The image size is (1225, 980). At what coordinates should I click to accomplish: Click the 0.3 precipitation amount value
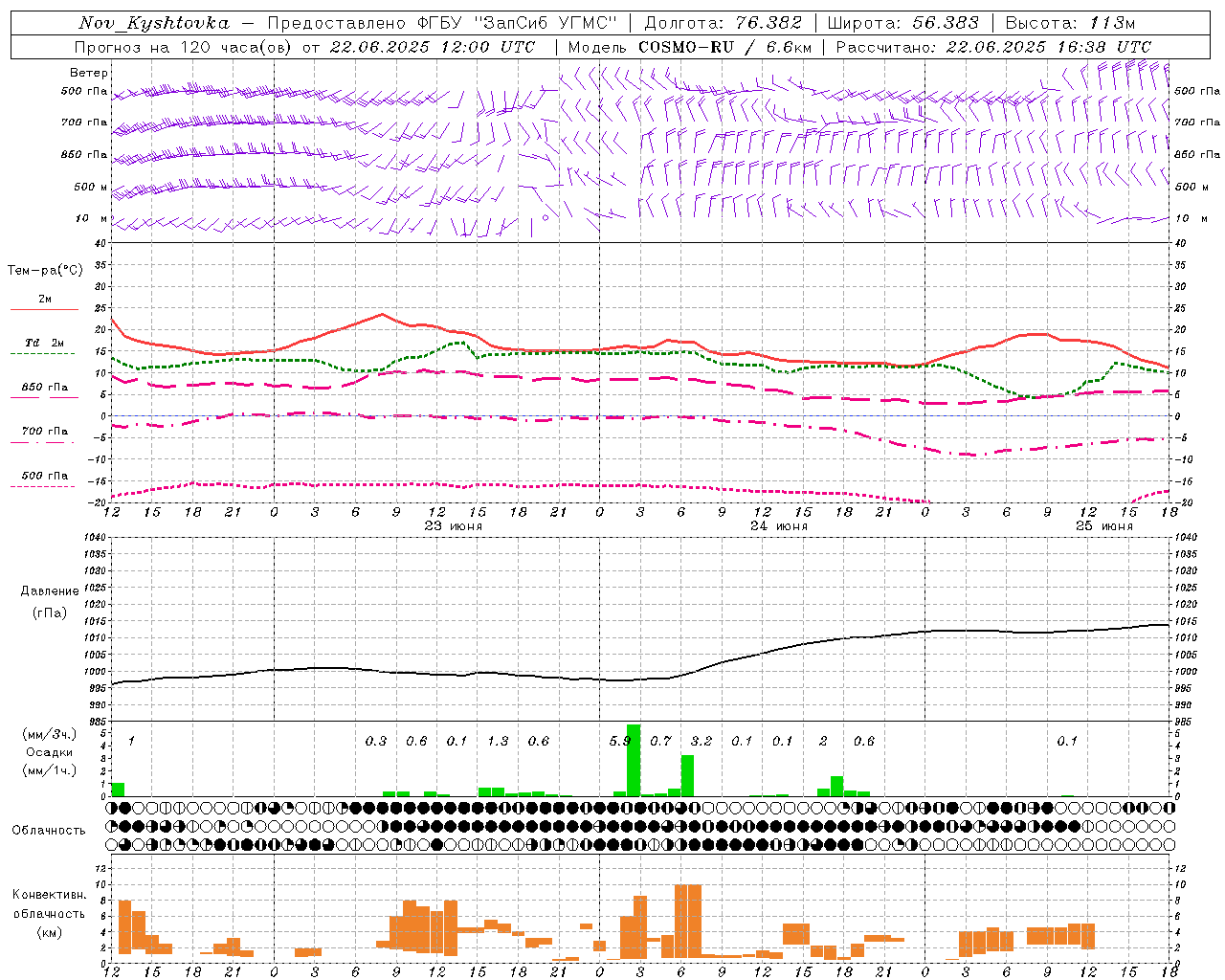376,741
